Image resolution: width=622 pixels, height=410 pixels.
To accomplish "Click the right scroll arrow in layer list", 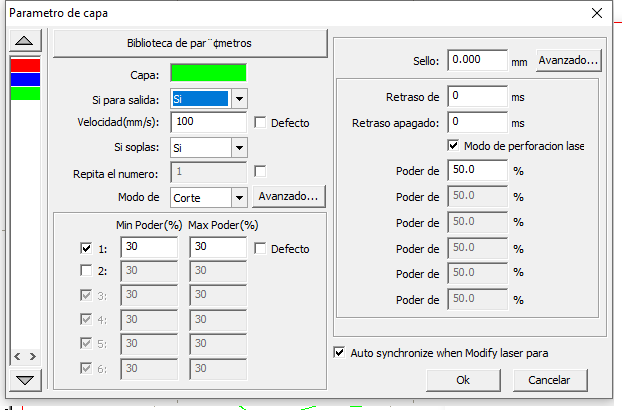I will [33, 356].
